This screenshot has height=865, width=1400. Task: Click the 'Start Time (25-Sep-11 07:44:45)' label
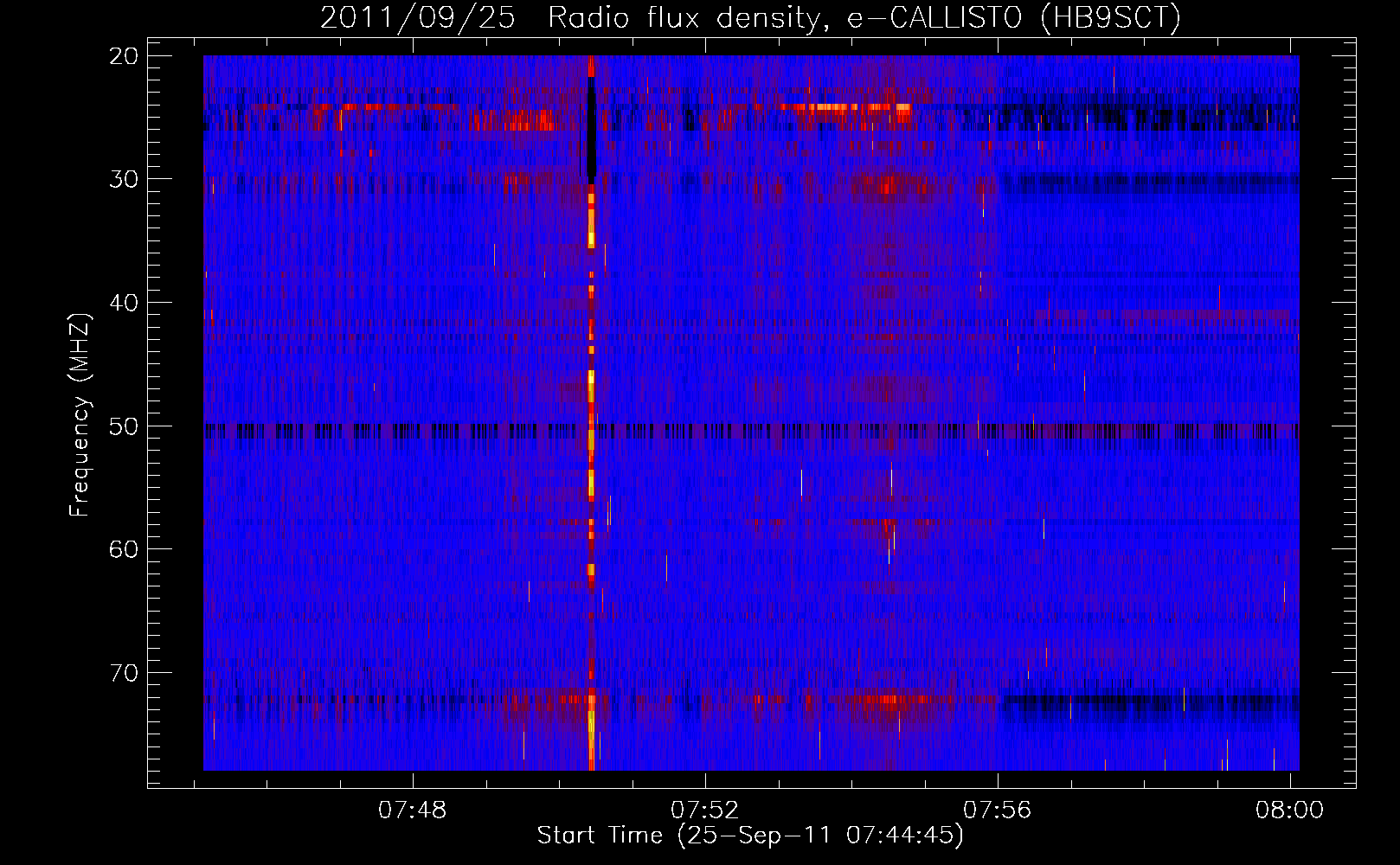pos(750,836)
